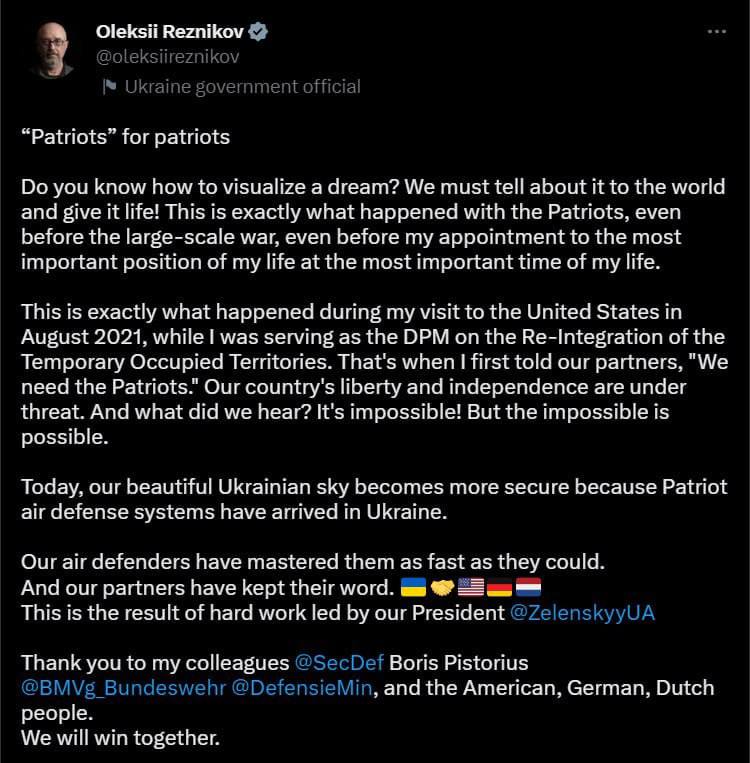Open the Oleksii Reznikov display name link

[x=170, y=32]
